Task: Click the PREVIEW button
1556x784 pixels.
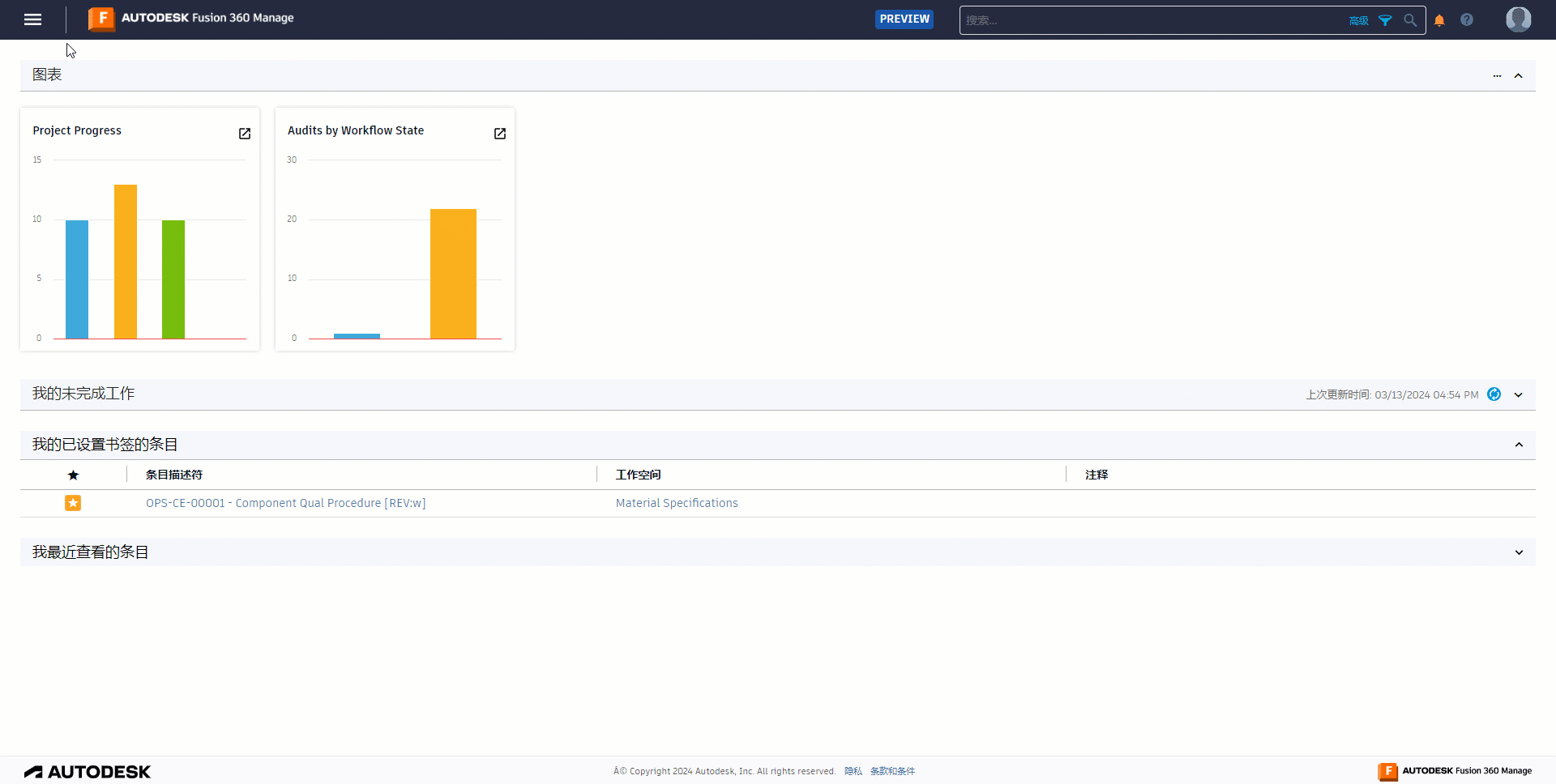Action: [x=904, y=19]
